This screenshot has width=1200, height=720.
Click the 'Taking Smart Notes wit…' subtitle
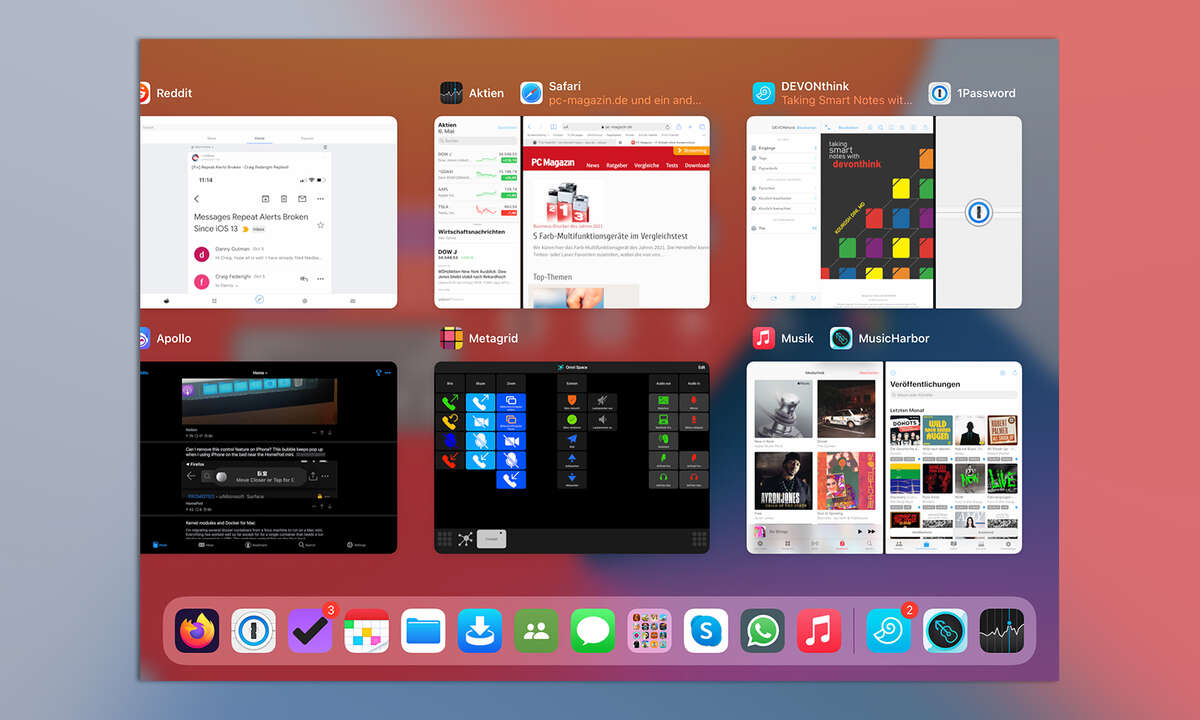click(846, 100)
